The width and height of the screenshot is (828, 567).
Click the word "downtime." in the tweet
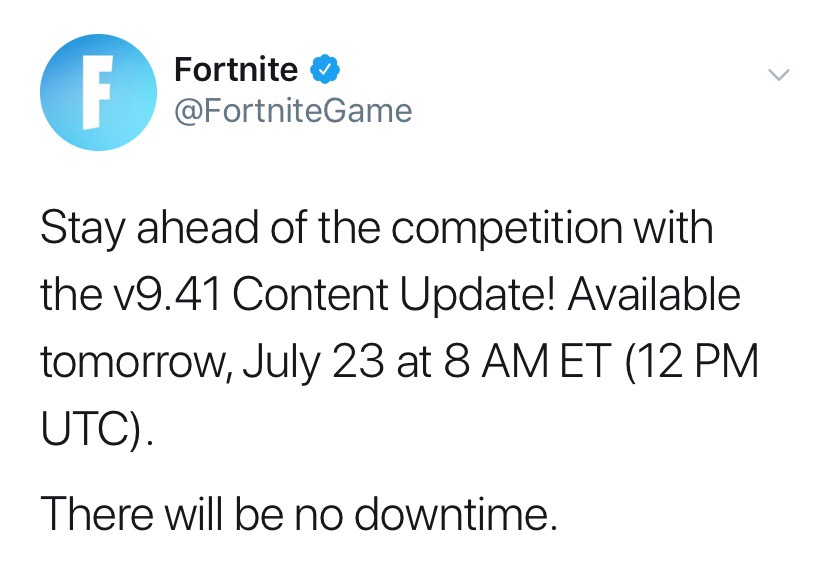pos(474,513)
